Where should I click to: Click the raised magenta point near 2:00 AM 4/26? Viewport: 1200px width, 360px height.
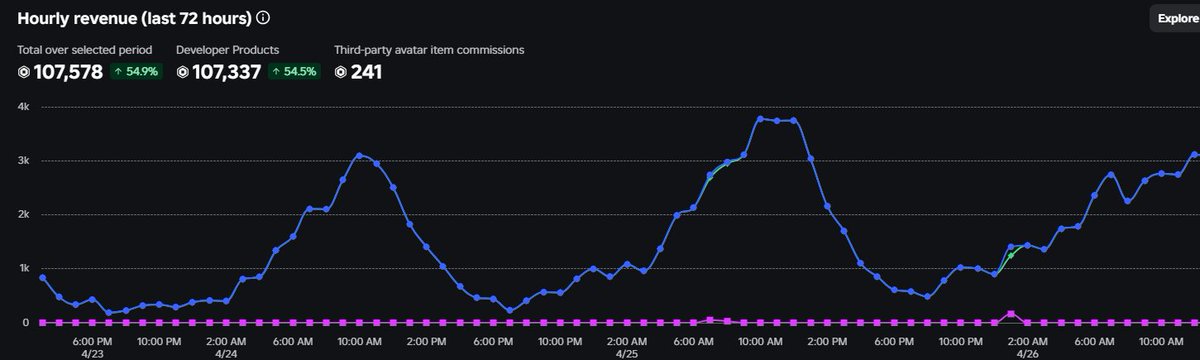pyautogui.click(x=1011, y=314)
